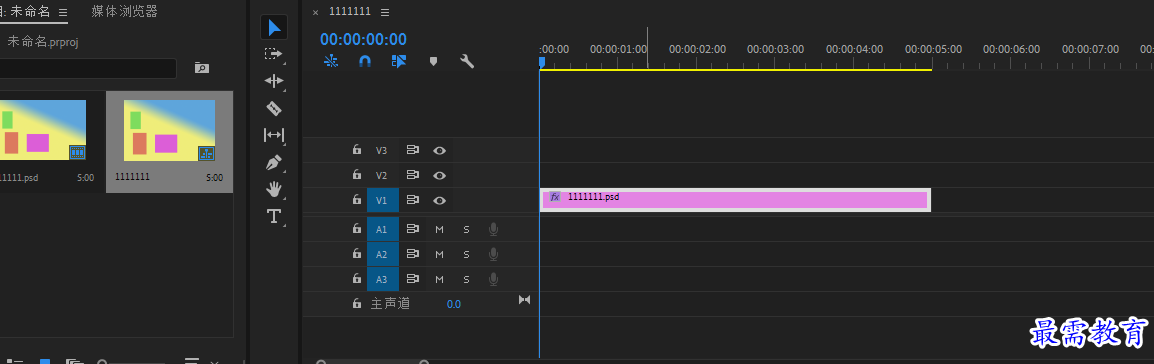The width and height of the screenshot is (1154, 364).
Task: Select the Hand tool
Action: pos(274,190)
